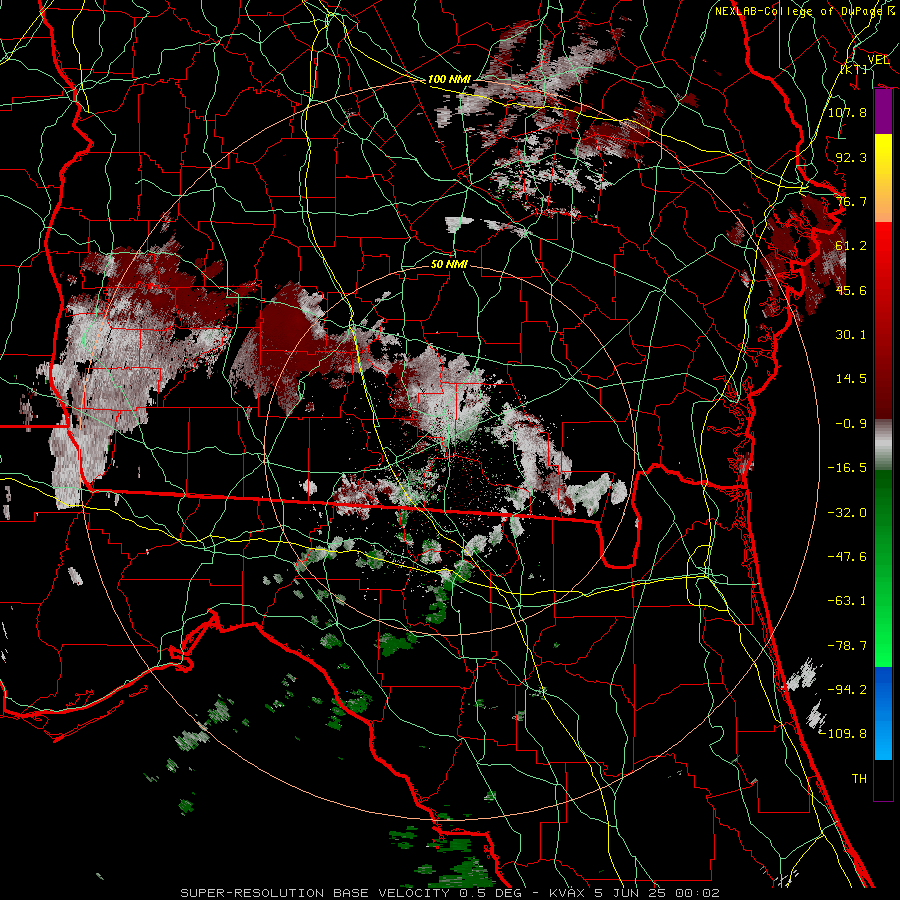Click the 14.5 velocity scale value

(x=851, y=379)
